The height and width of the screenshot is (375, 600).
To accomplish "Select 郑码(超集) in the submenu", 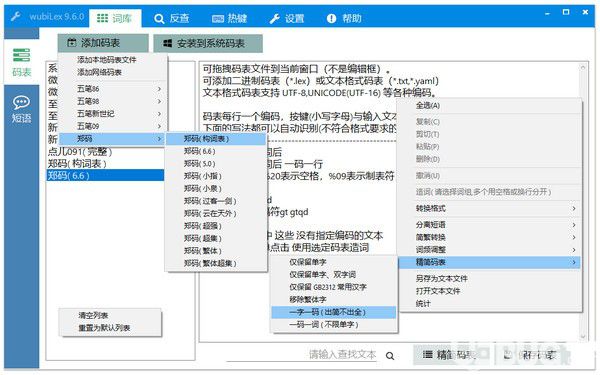I will (x=216, y=238).
